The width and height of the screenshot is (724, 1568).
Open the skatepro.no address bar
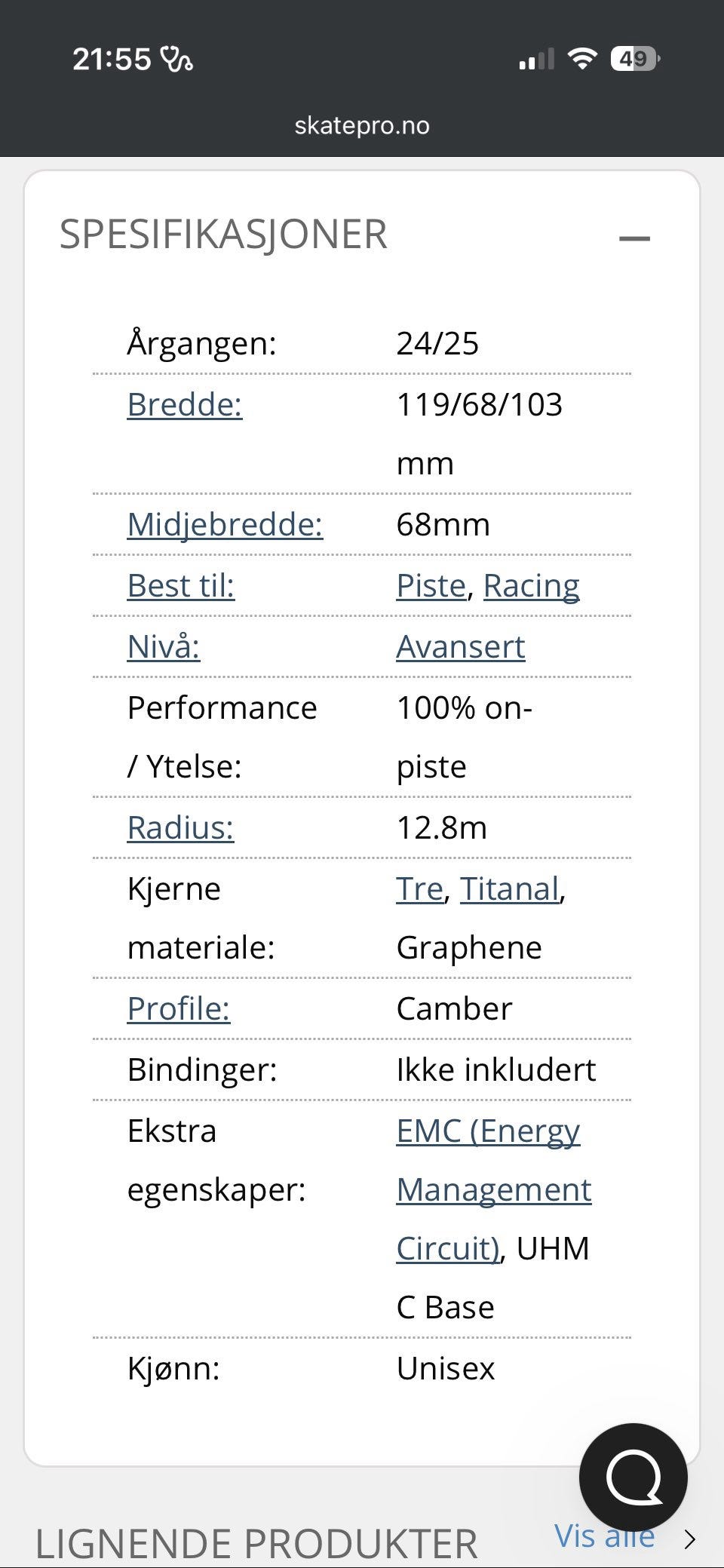361,124
